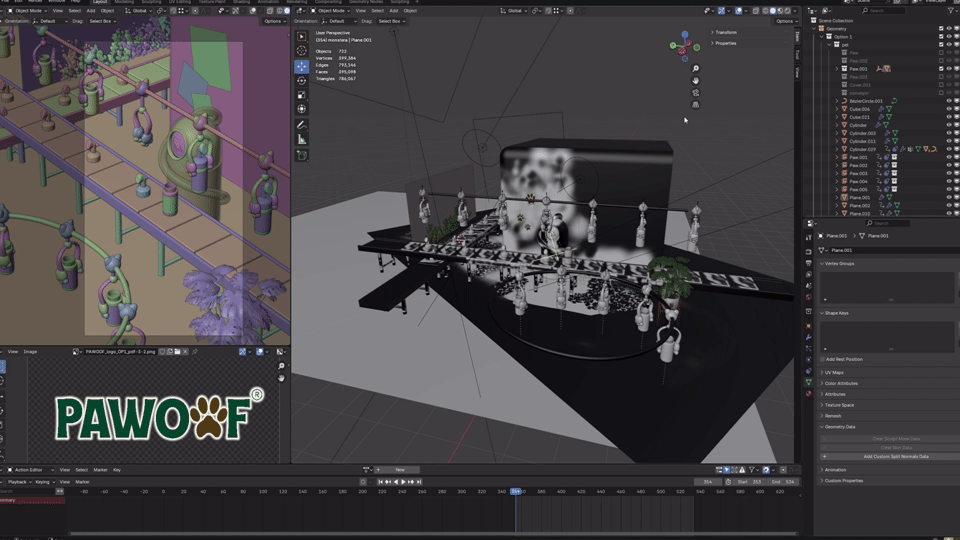The height and width of the screenshot is (540, 960).
Task: Select the Rotate tool in viewport toolbar
Action: (302, 81)
